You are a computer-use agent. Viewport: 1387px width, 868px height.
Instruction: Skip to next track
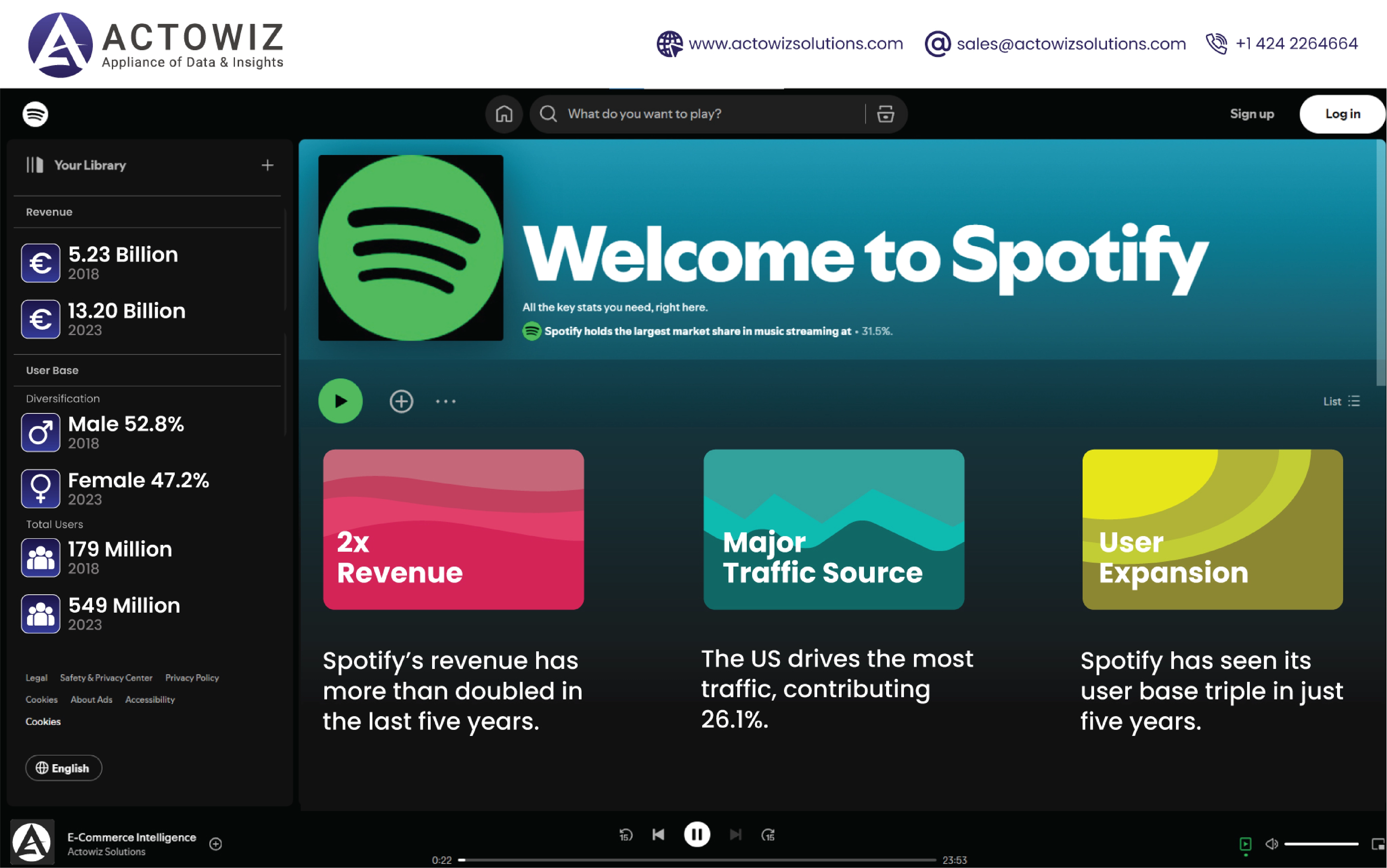[735, 834]
